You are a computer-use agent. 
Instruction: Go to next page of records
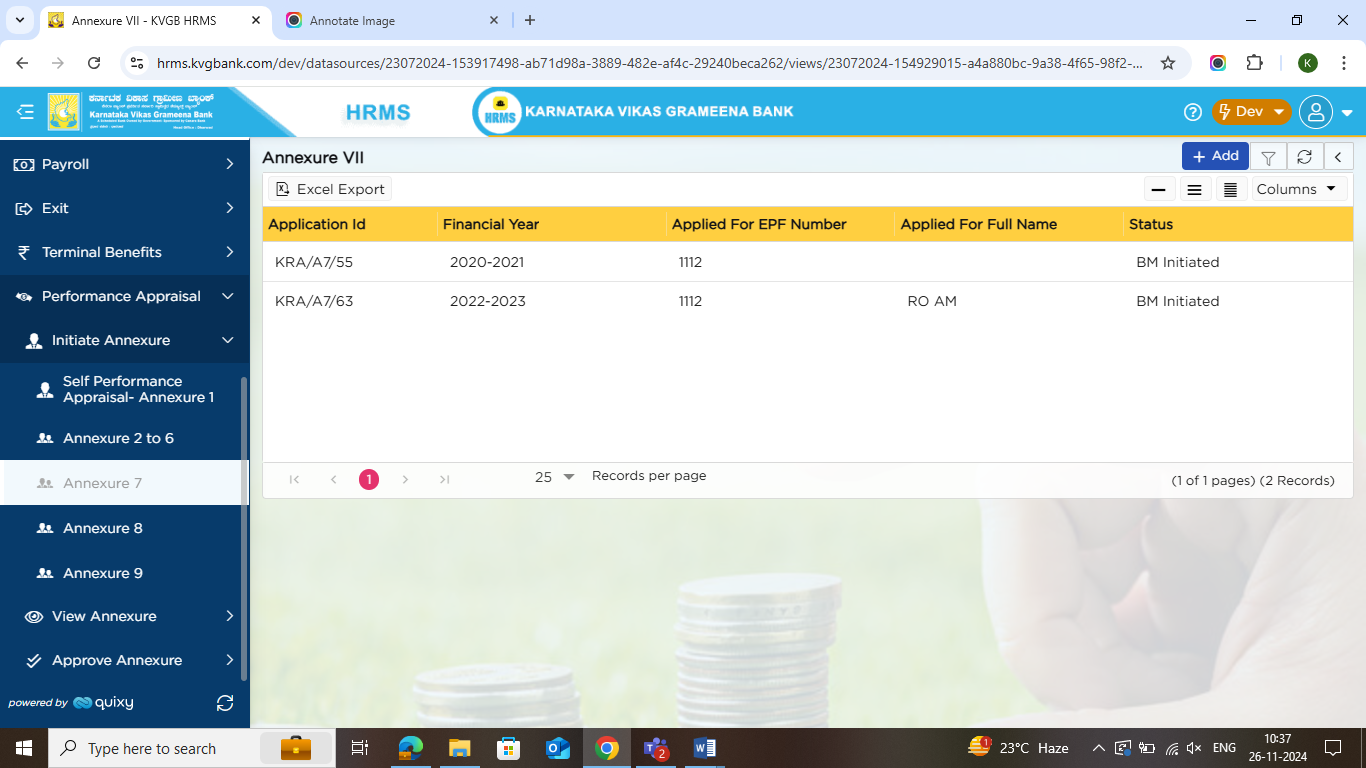(x=405, y=479)
